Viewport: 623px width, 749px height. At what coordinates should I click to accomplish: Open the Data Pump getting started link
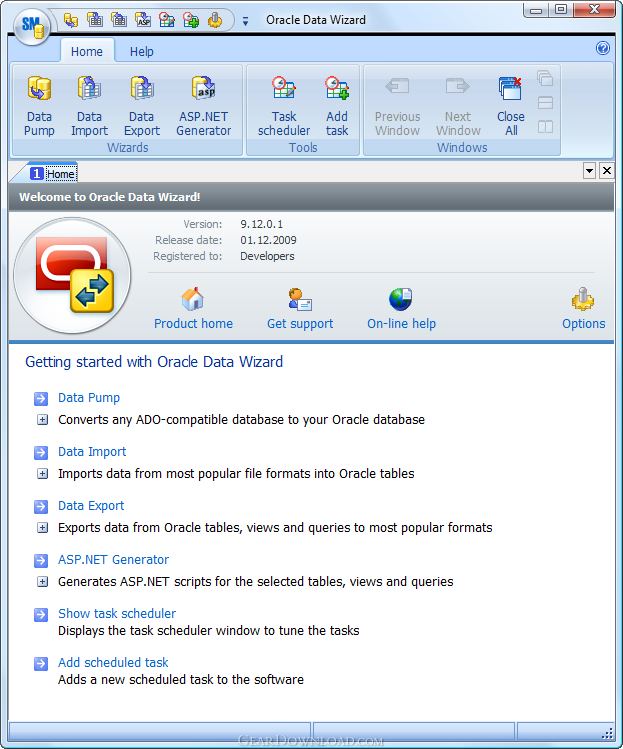tap(89, 398)
